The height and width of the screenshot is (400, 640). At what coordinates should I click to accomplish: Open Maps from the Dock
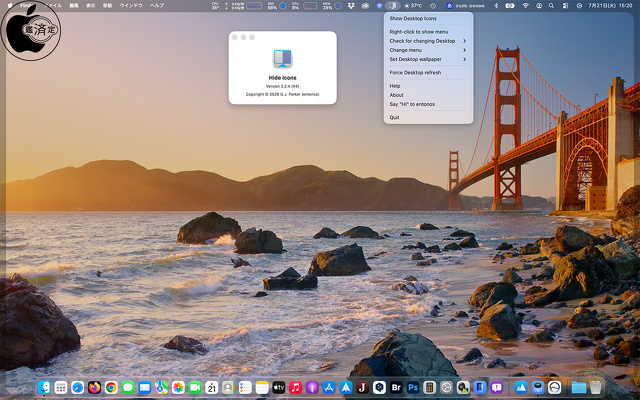(x=161, y=387)
